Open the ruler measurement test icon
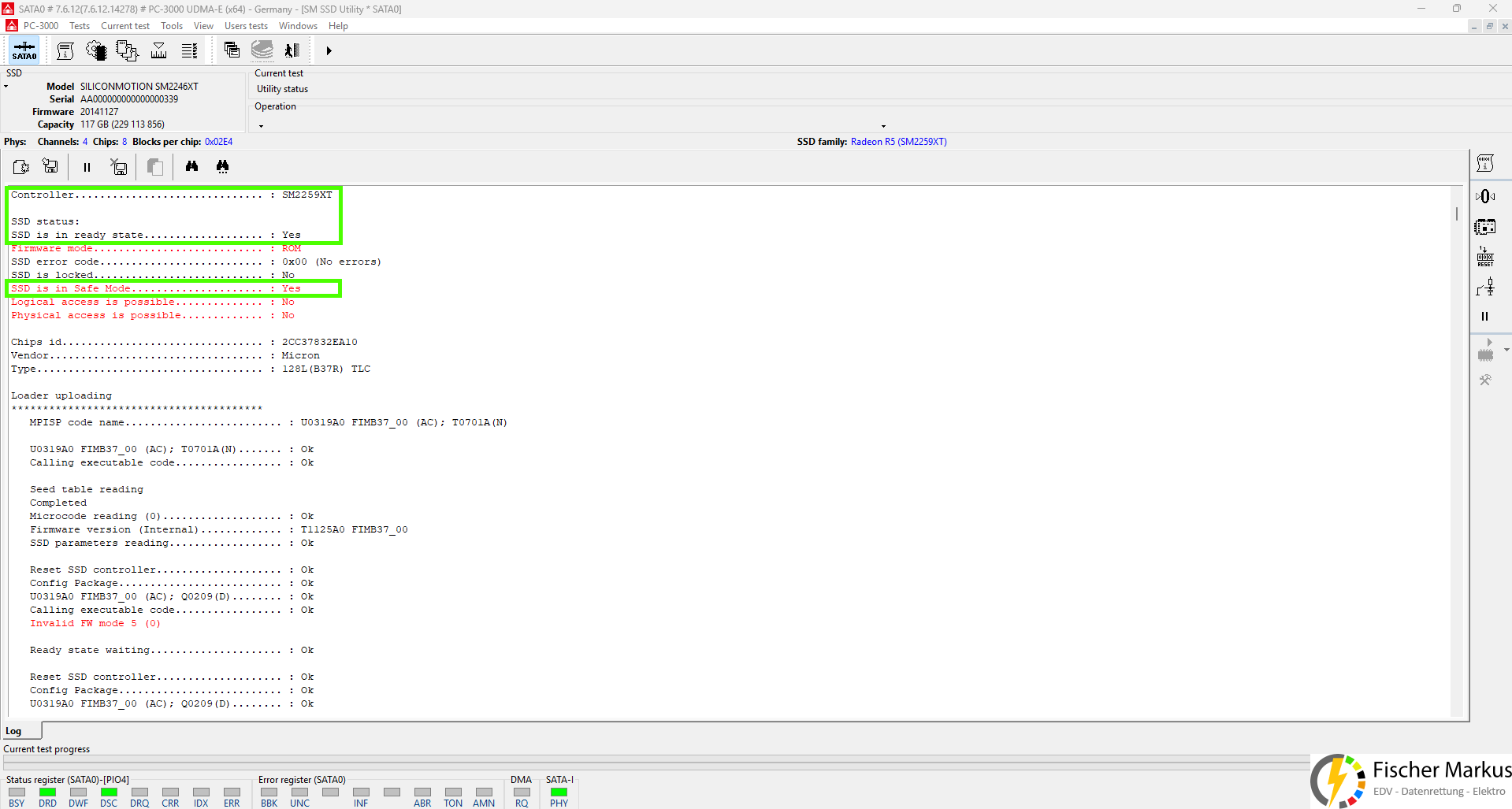The width and height of the screenshot is (1512, 809). click(x=158, y=51)
